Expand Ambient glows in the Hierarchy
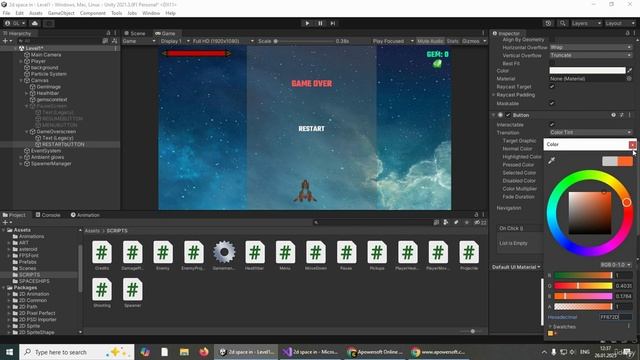Image resolution: width=640 pixels, height=360 pixels. 21,157
